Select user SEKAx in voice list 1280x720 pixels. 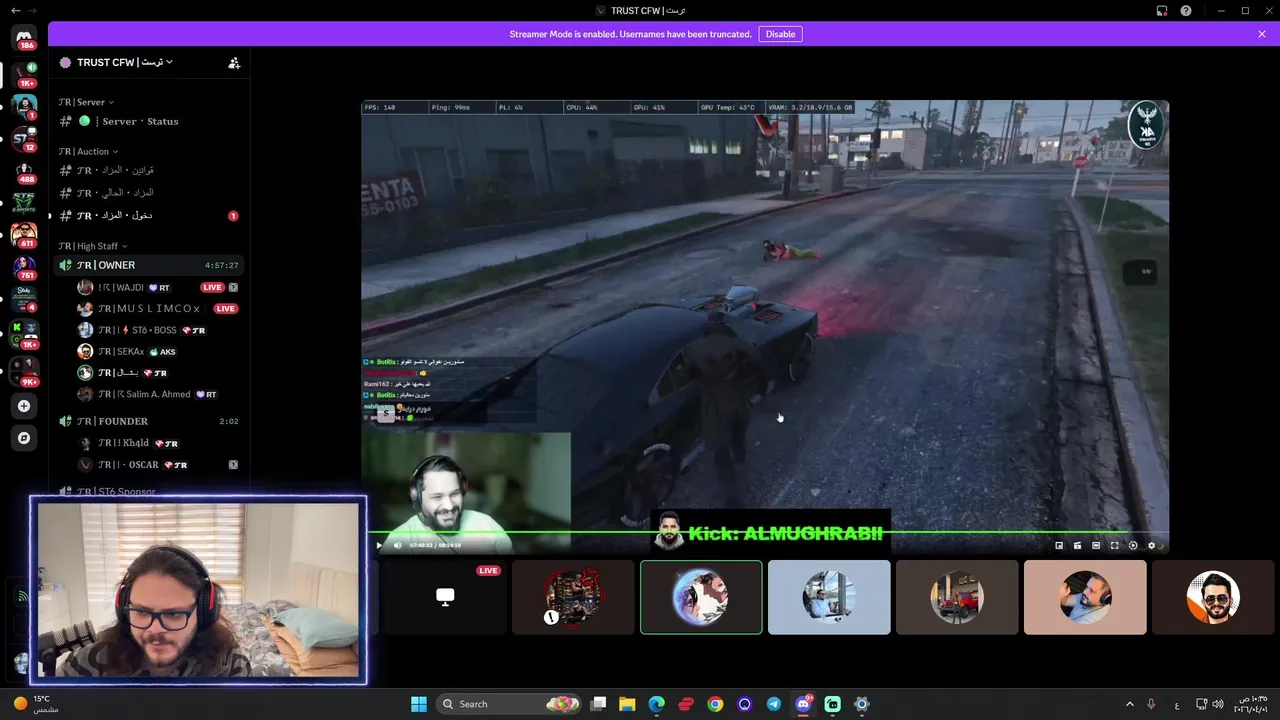click(158, 351)
